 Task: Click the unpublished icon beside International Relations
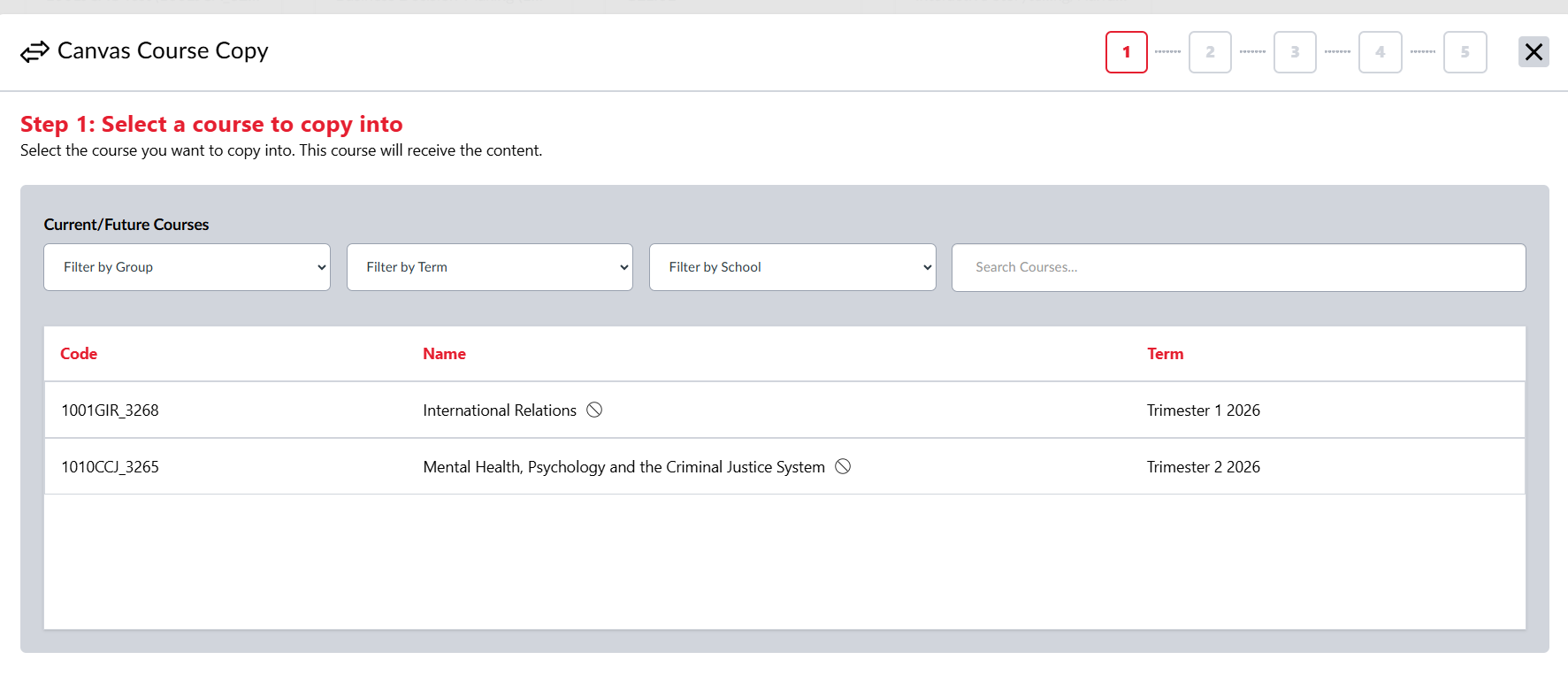tap(594, 410)
